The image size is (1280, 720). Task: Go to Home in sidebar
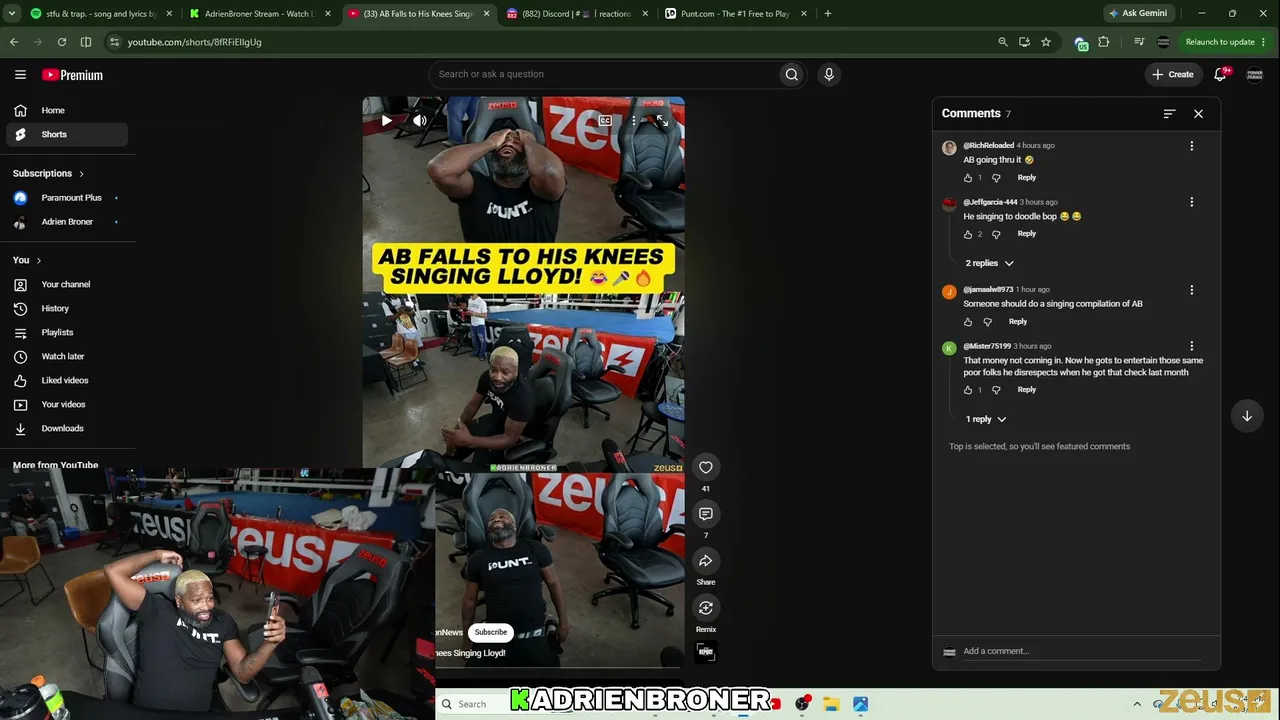[x=67, y=110]
